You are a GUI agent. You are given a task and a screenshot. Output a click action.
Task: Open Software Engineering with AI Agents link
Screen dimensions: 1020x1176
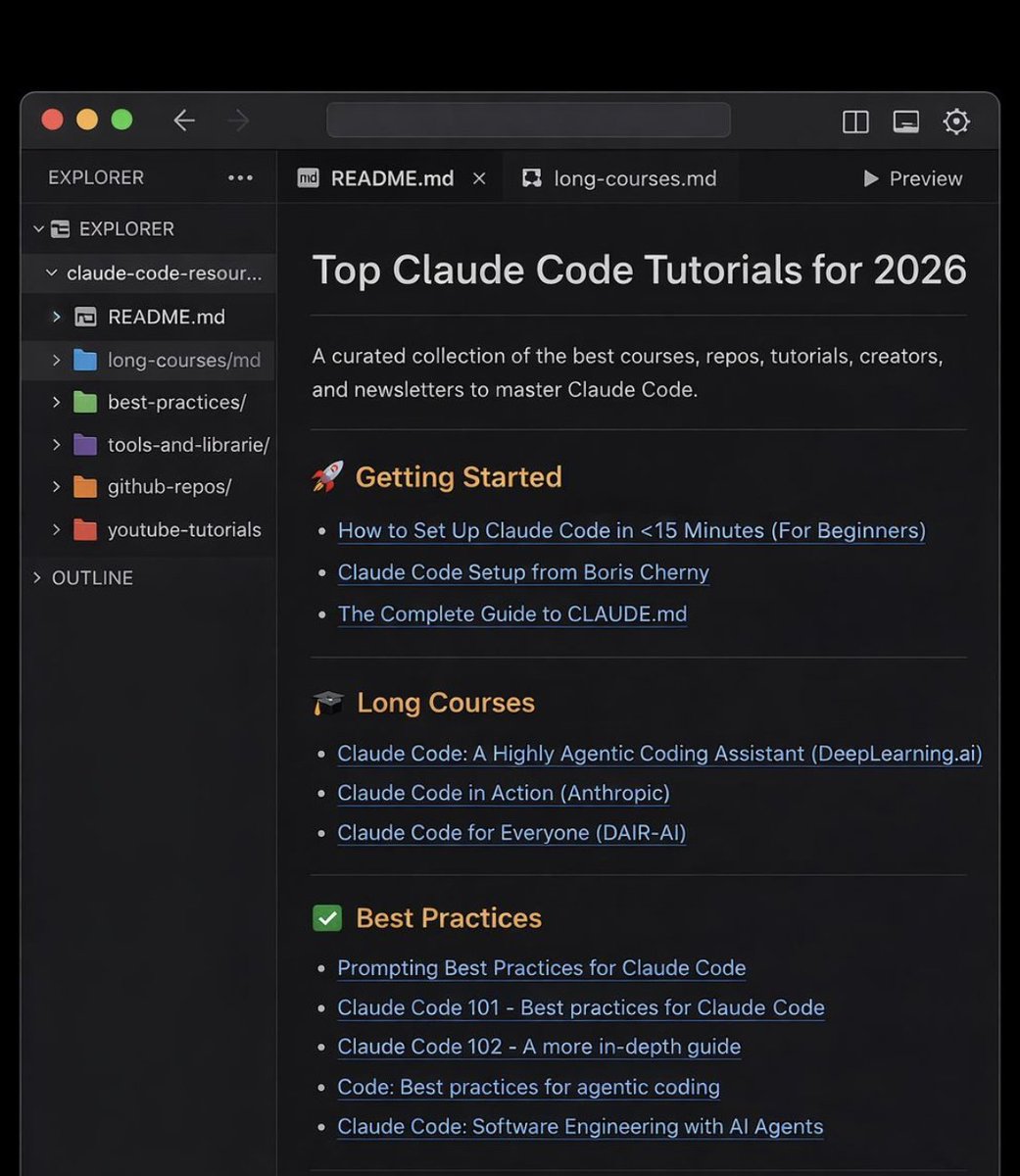click(580, 1127)
